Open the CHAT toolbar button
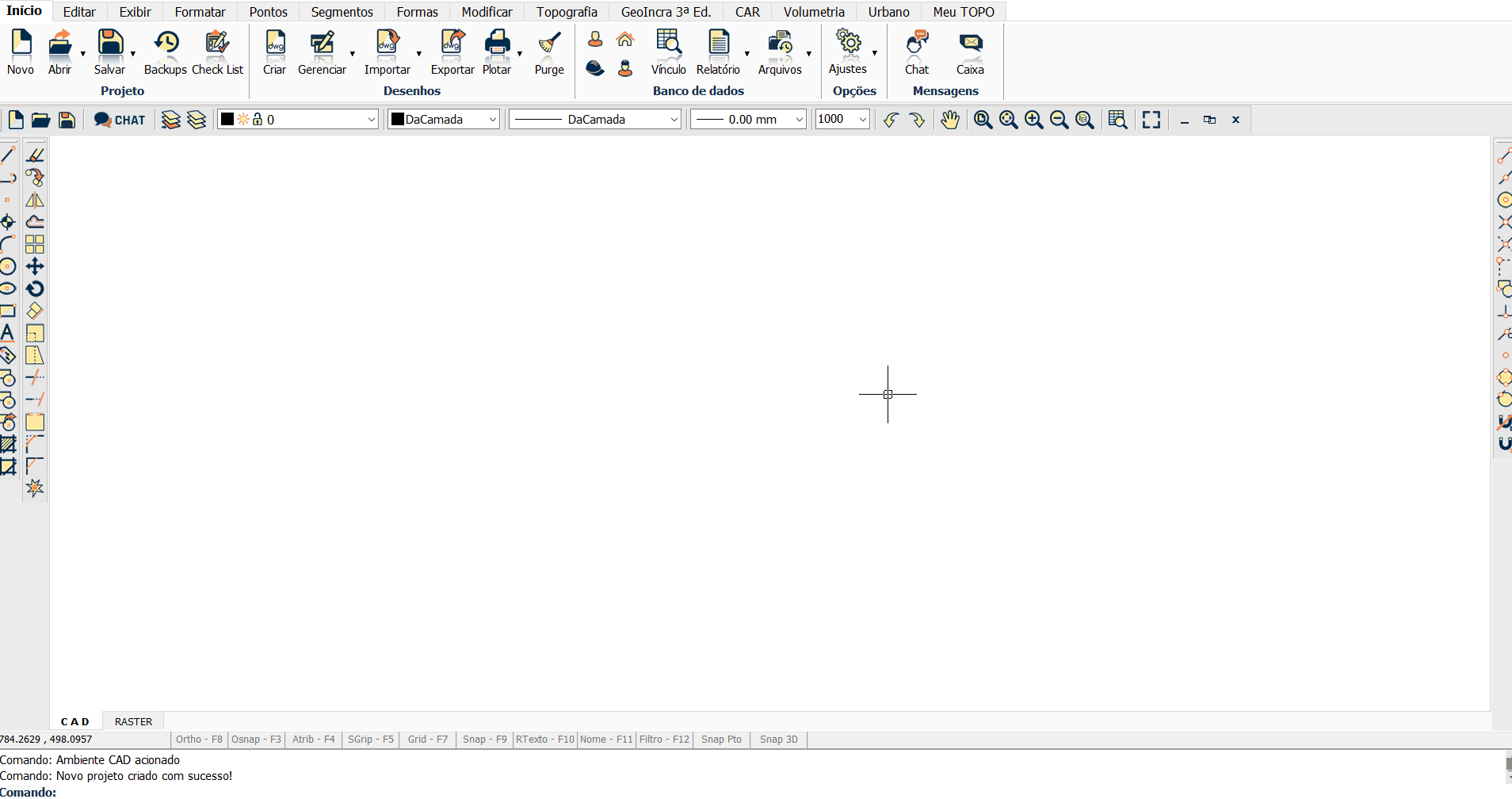 (x=120, y=120)
